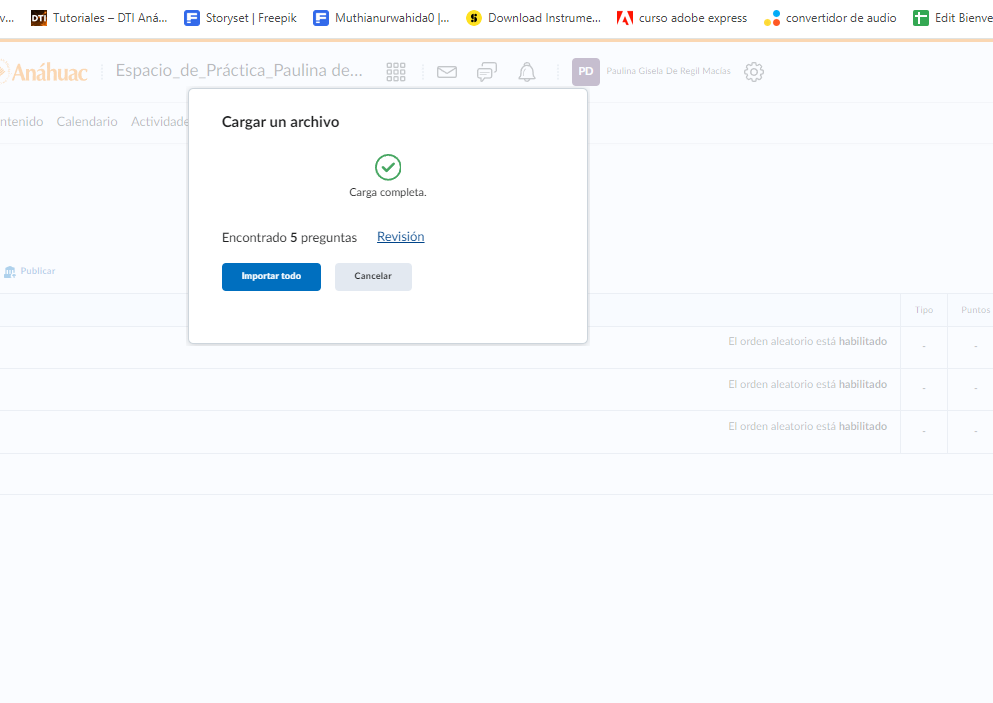
Task: Open the Revisión link
Action: (400, 237)
